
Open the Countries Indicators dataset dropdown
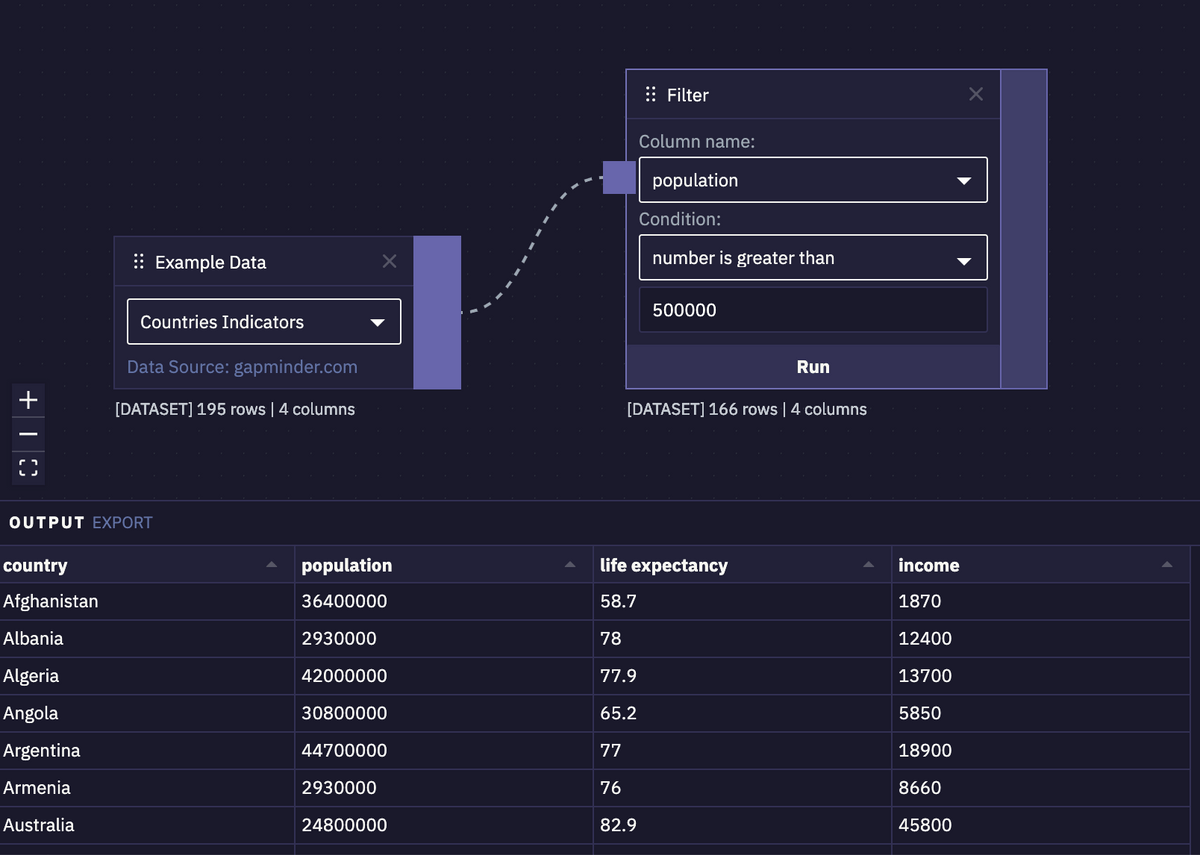[263, 321]
